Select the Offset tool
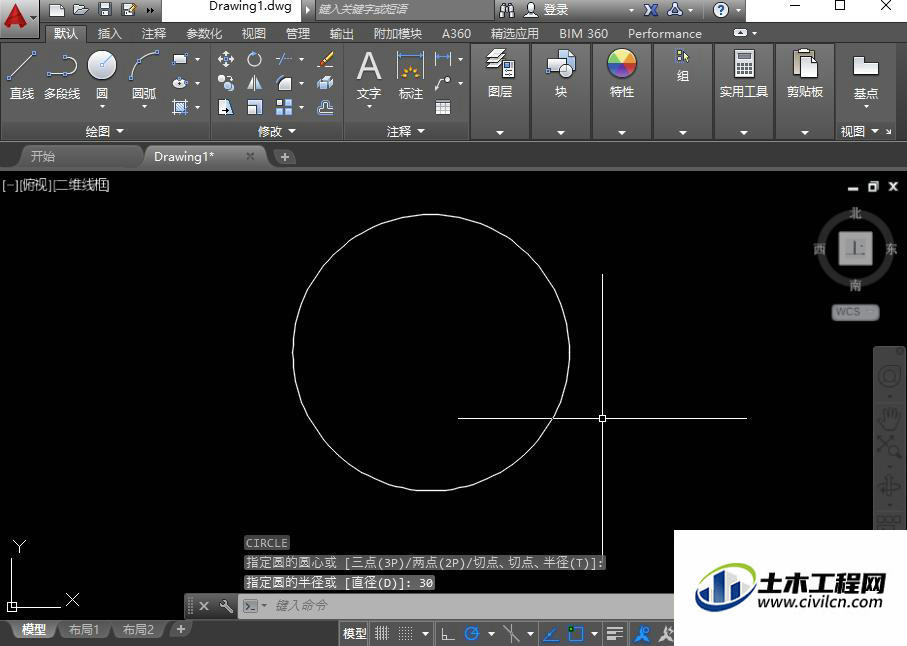Screen dimensions: 907x646 [x=326, y=107]
